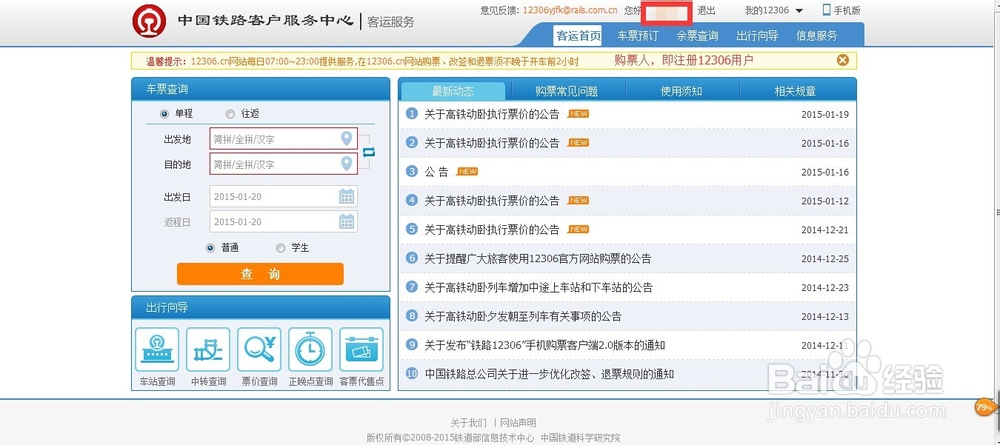Click the NEW badge next to 公告
Viewport: 1000px width, 445px height.
[467, 171]
